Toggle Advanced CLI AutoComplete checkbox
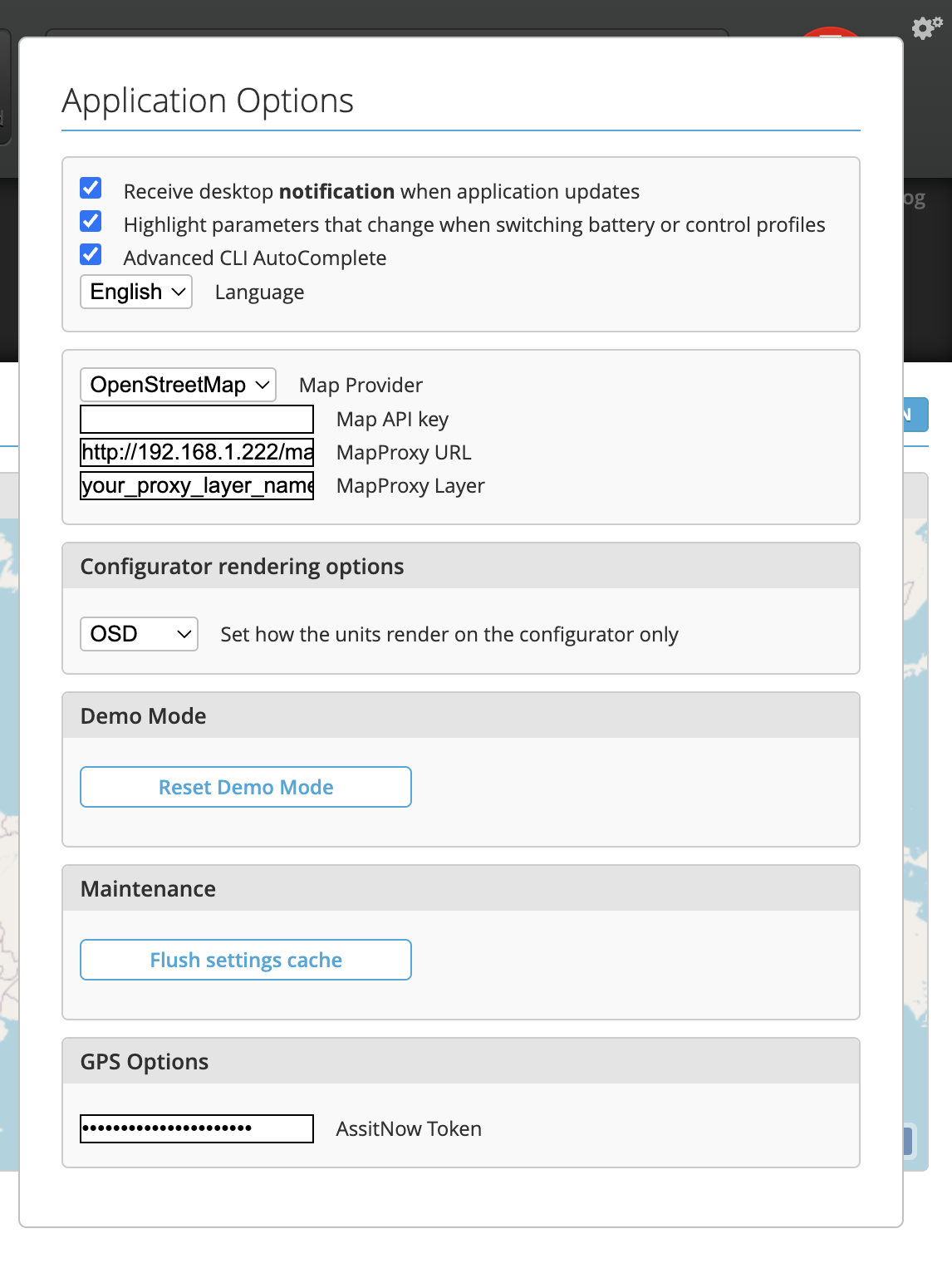The width and height of the screenshot is (952, 1263). pyautogui.click(x=91, y=254)
